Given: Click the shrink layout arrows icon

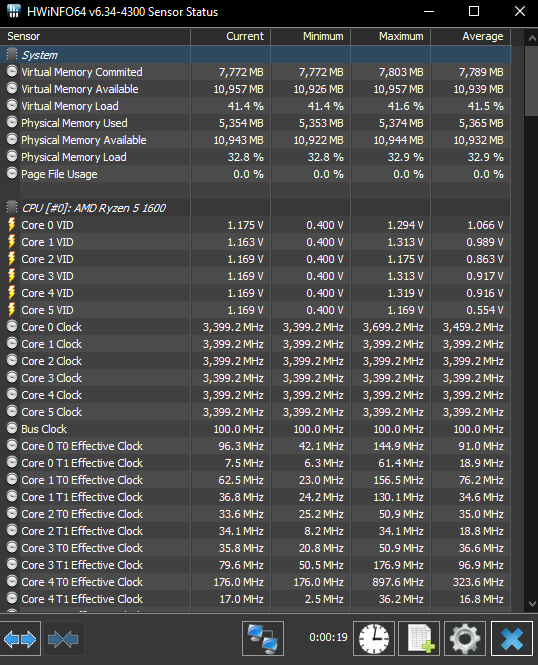Looking at the screenshot, I should point(64,639).
